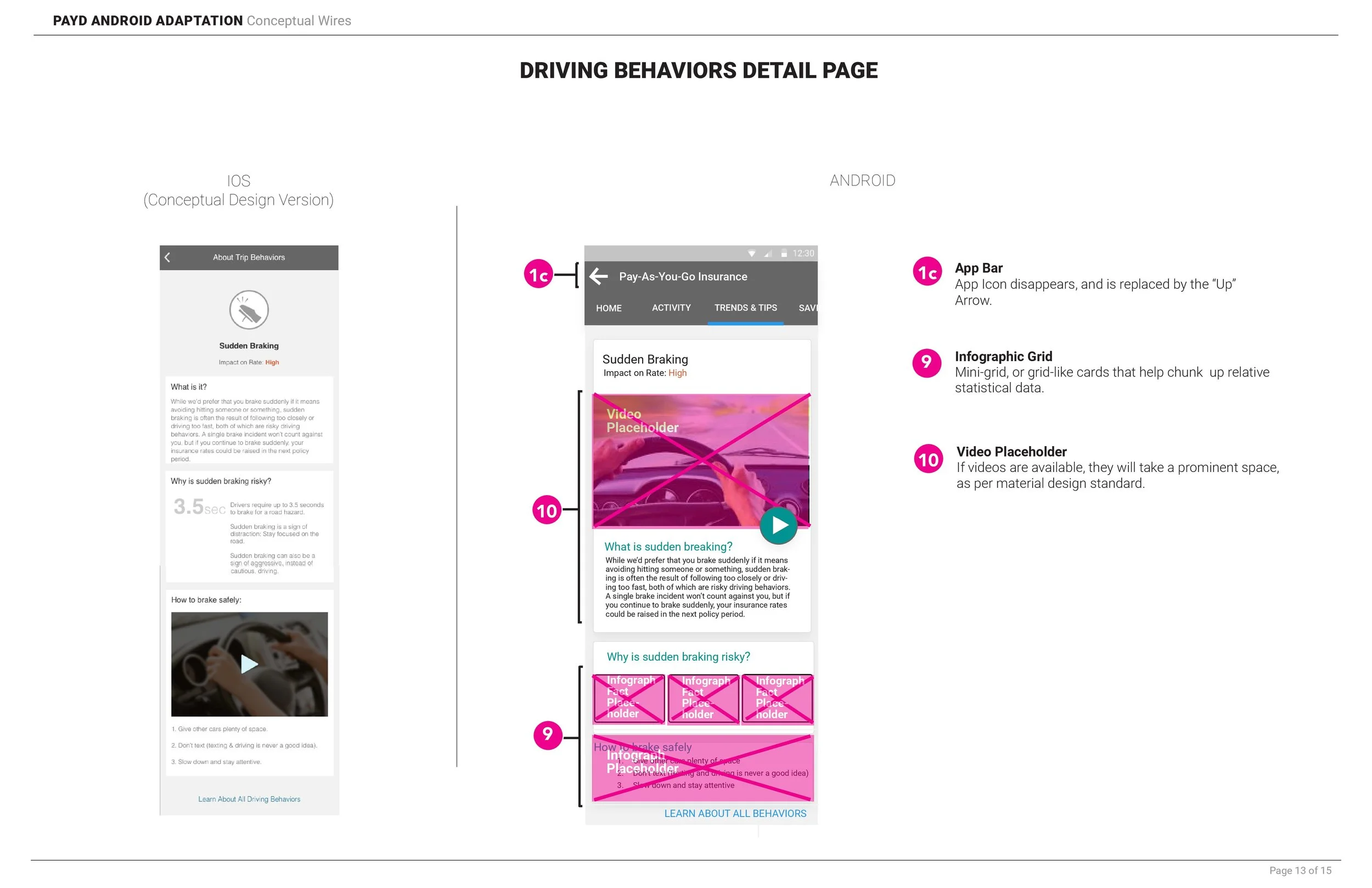Tap LEARN ABOUT ALL BEHAVIORS button
1372x888 pixels.
click(735, 813)
